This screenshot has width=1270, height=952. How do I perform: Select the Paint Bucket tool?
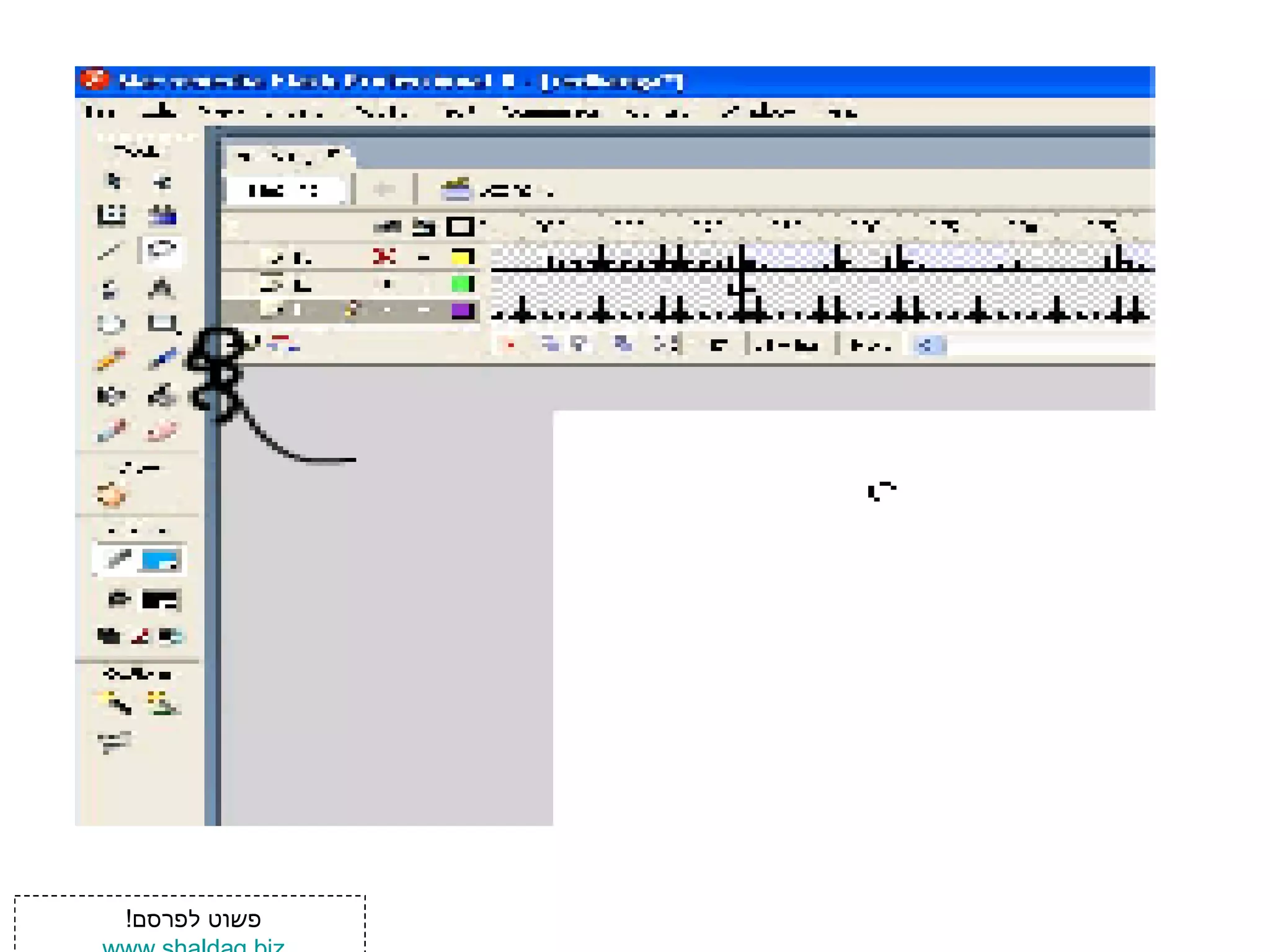[x=161, y=395]
